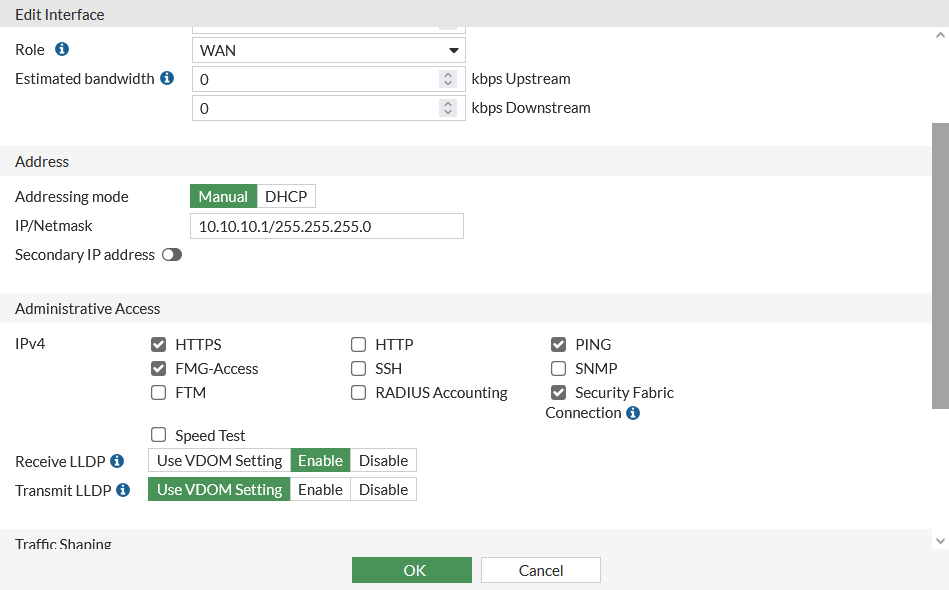Click the info icon next to Role

pos(62,49)
